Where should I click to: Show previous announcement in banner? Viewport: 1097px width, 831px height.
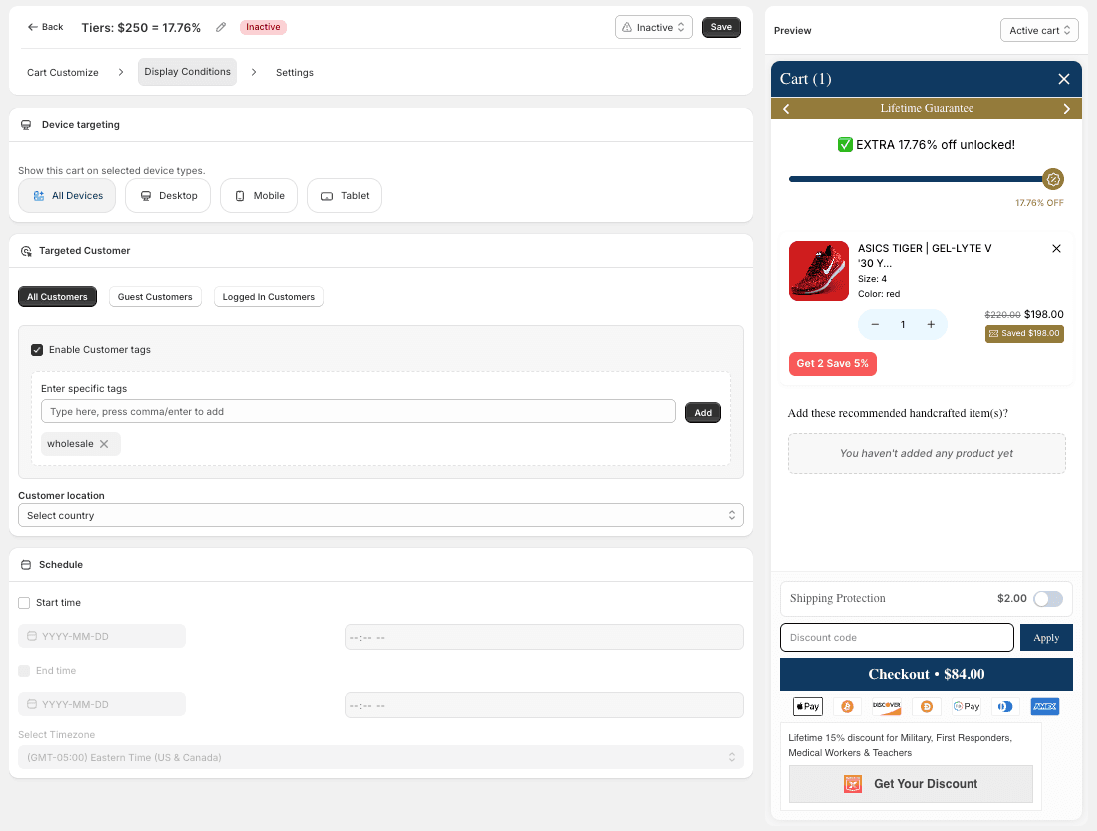pos(786,108)
